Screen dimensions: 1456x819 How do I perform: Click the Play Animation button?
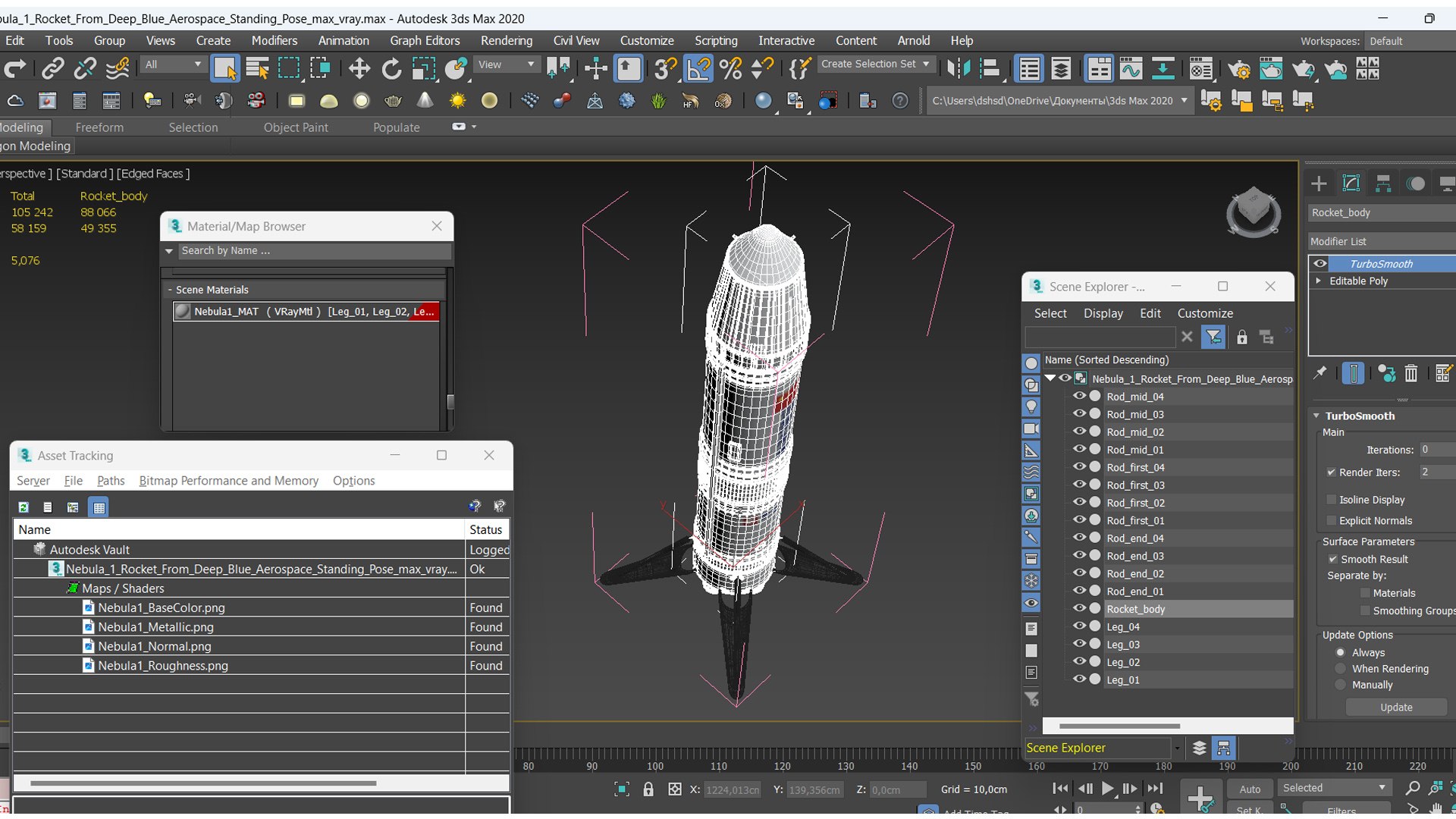pyautogui.click(x=1107, y=789)
